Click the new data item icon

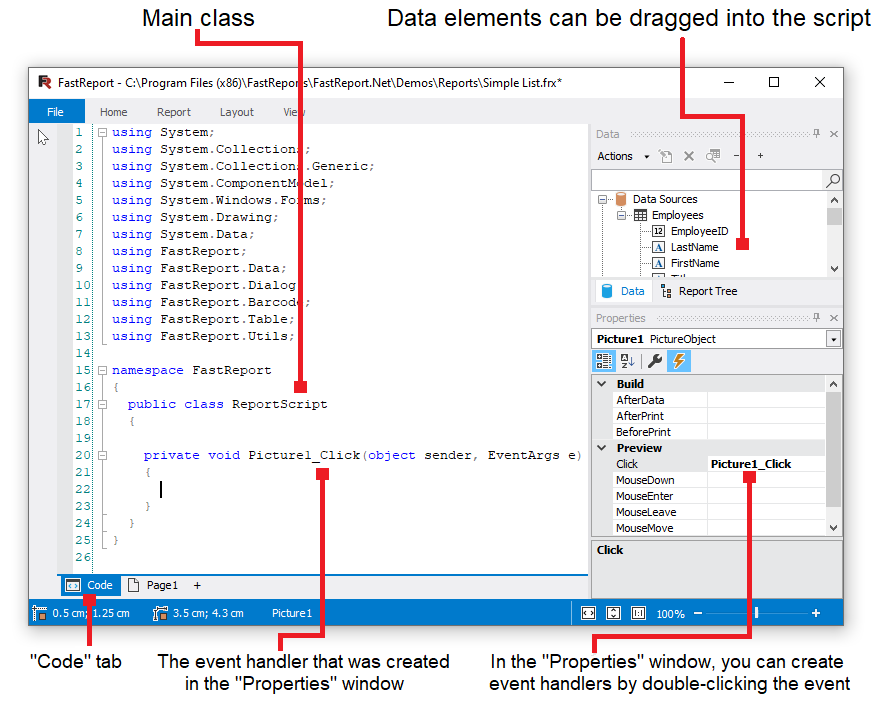665,156
